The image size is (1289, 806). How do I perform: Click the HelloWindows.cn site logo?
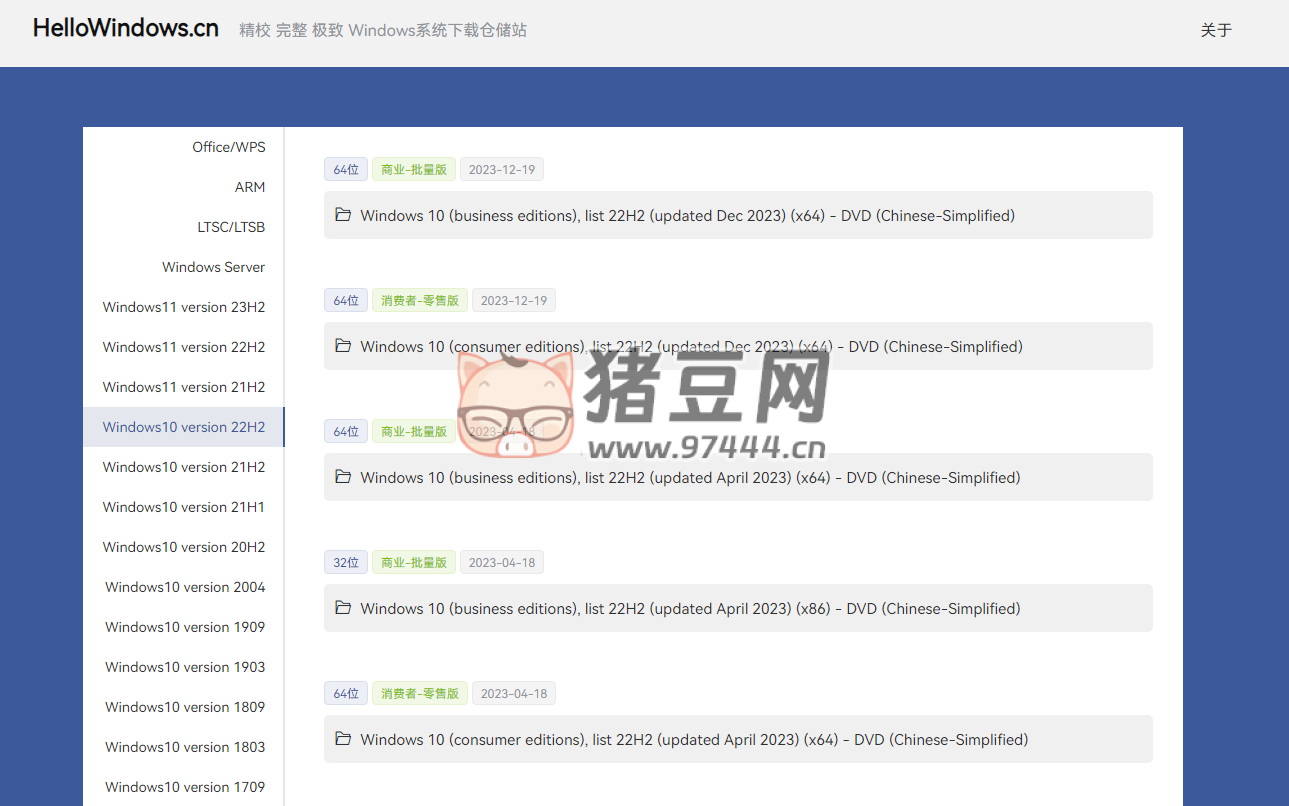click(125, 28)
